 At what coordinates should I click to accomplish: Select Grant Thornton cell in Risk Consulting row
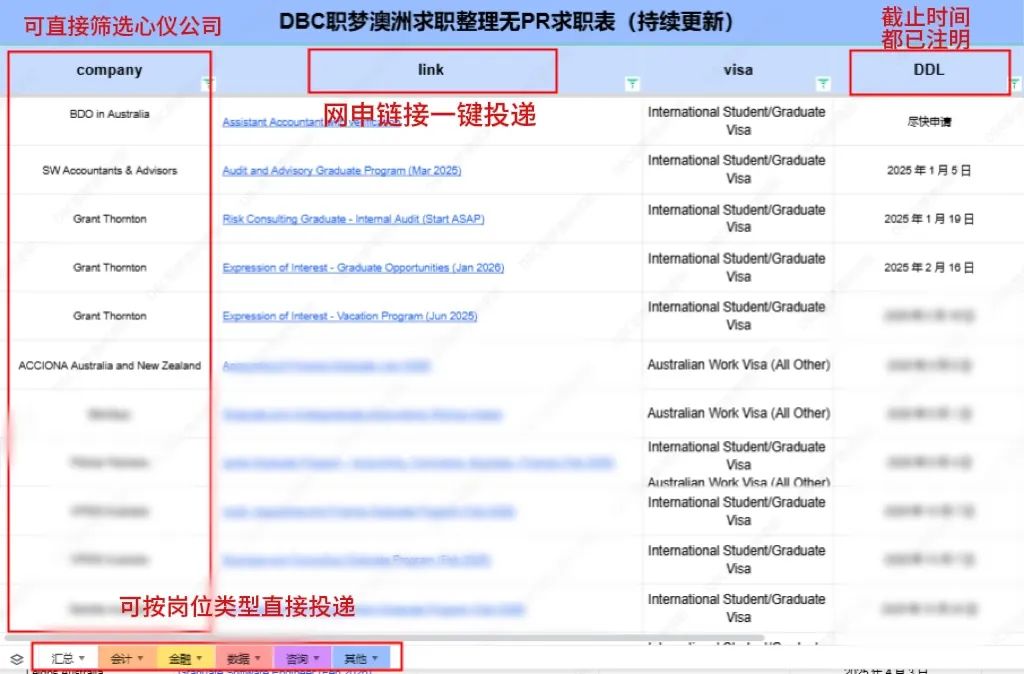pyautogui.click(x=110, y=219)
